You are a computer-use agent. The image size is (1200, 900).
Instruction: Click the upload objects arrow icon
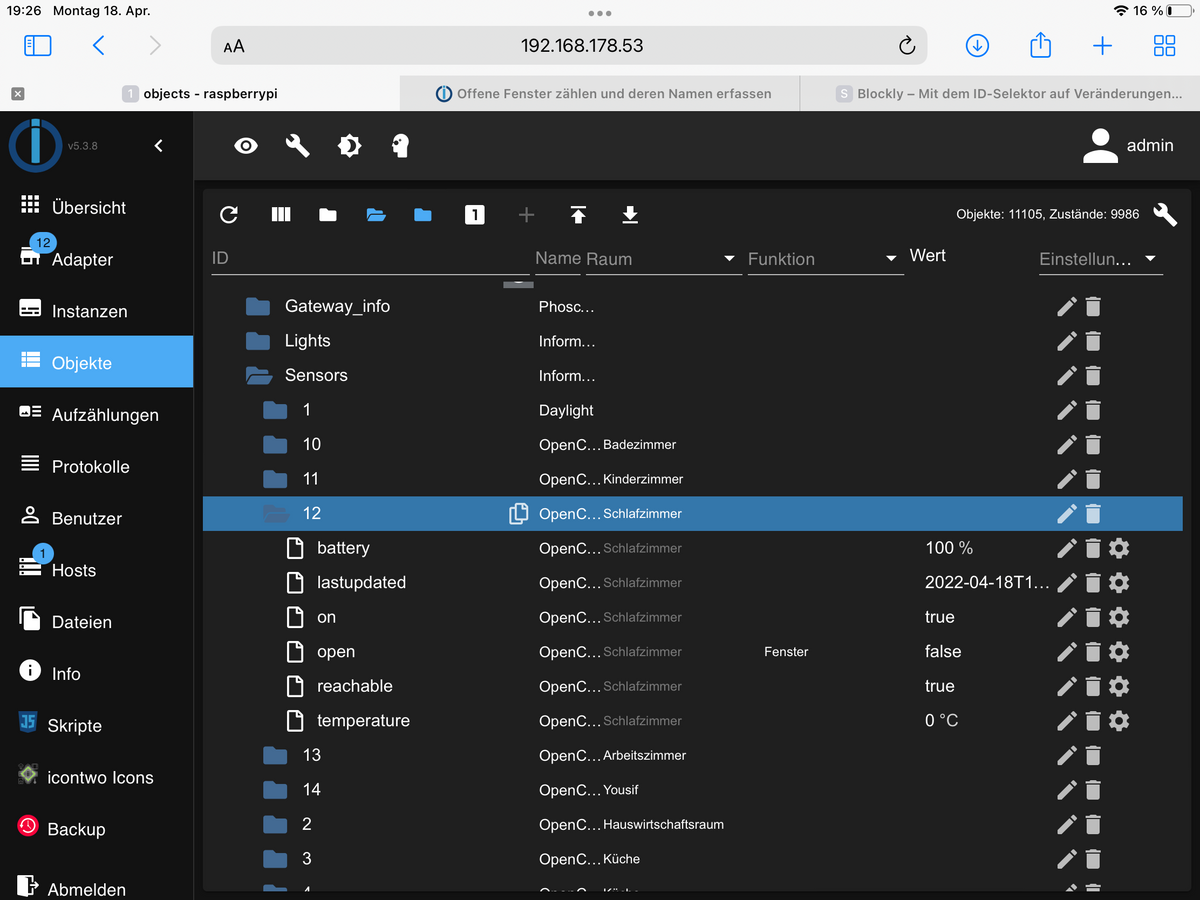tap(578, 214)
